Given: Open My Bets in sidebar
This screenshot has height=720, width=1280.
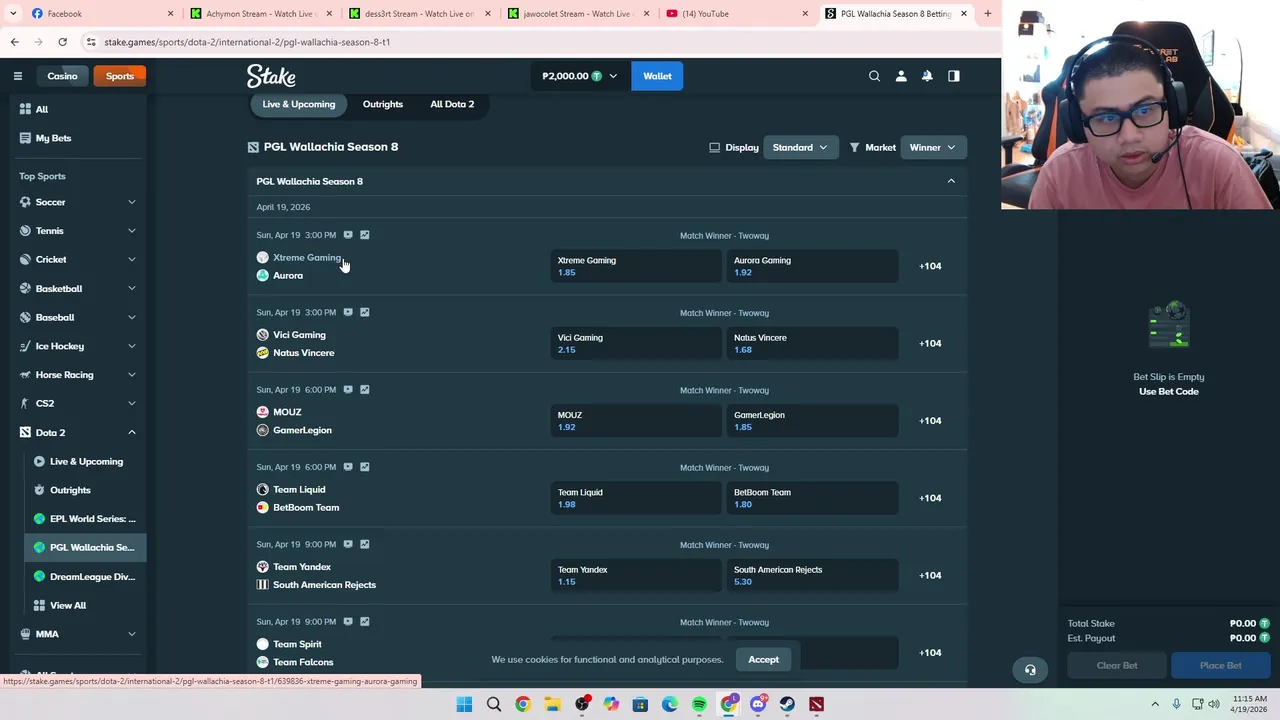Looking at the screenshot, I should 53,138.
